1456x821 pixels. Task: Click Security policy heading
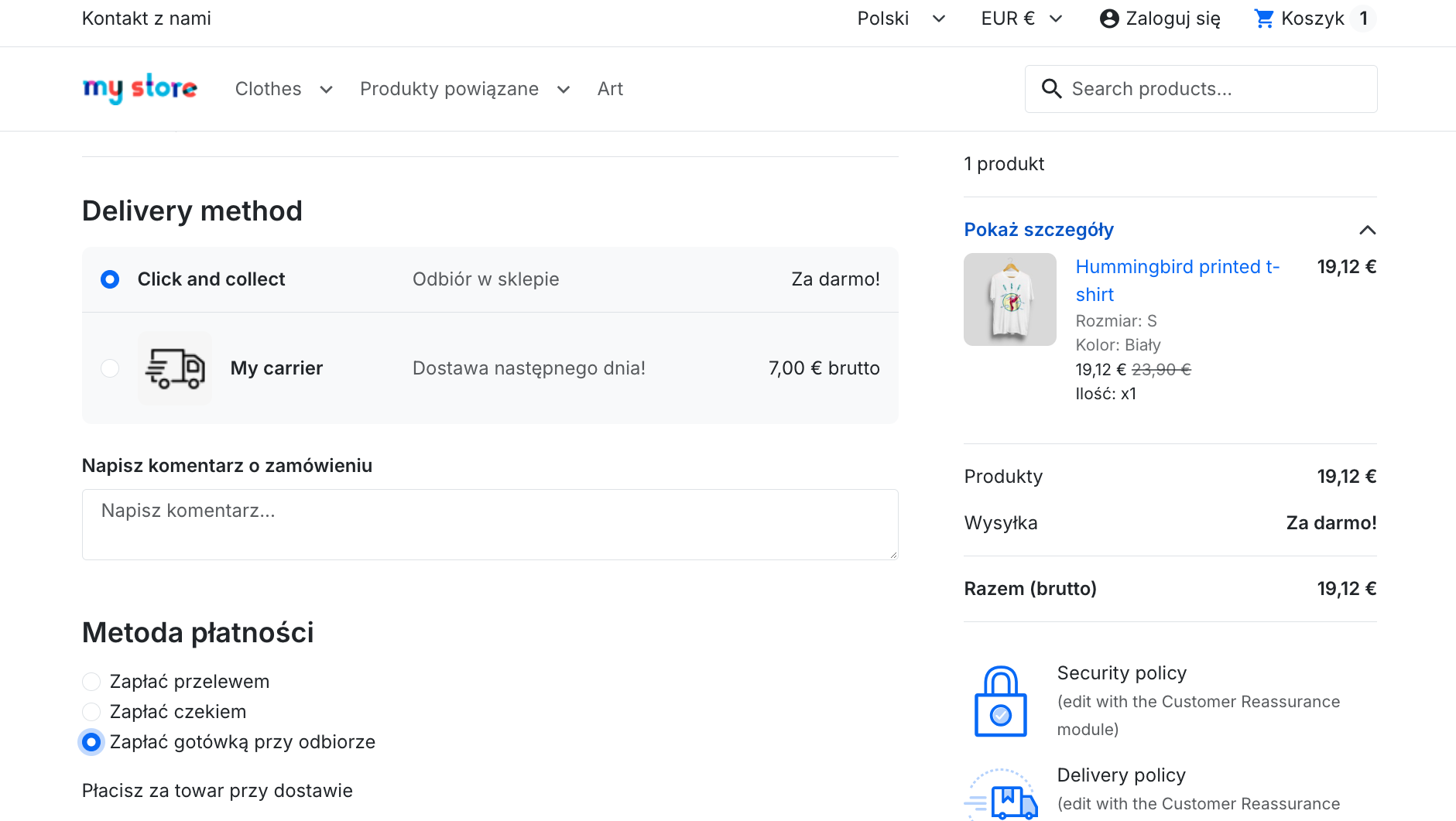[1122, 673]
